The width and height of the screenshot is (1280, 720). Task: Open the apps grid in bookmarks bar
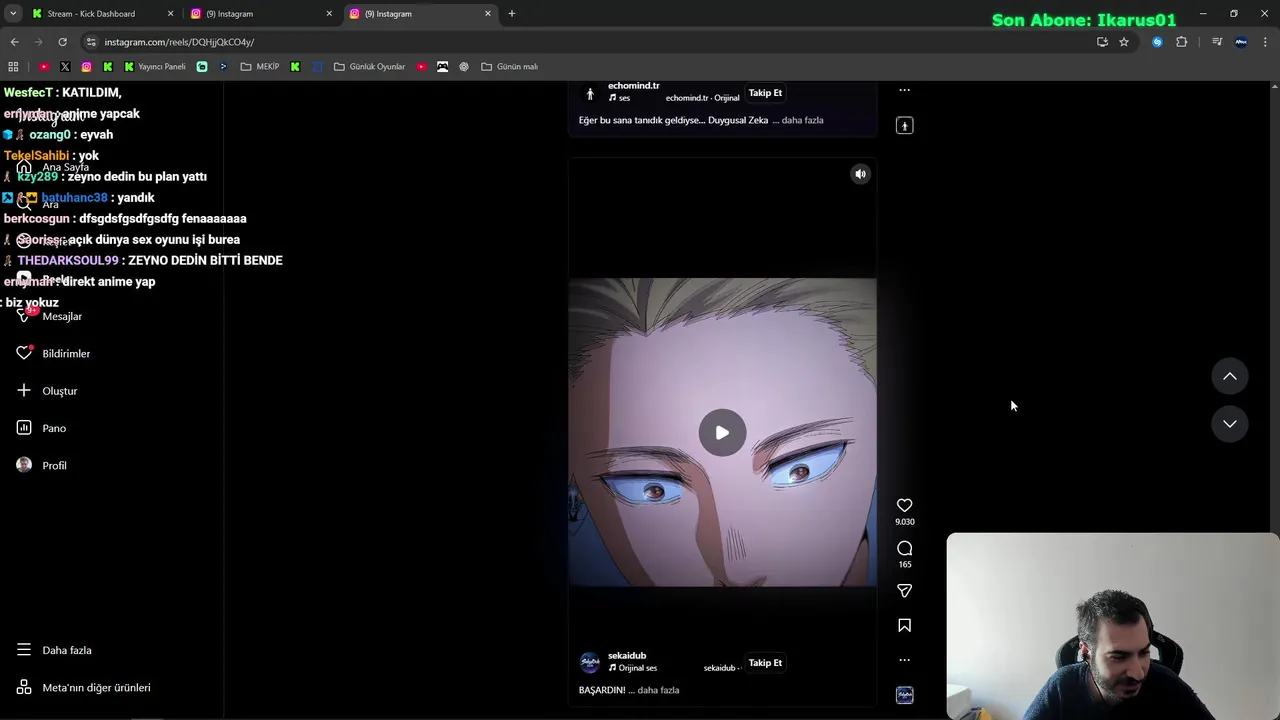pos(13,67)
